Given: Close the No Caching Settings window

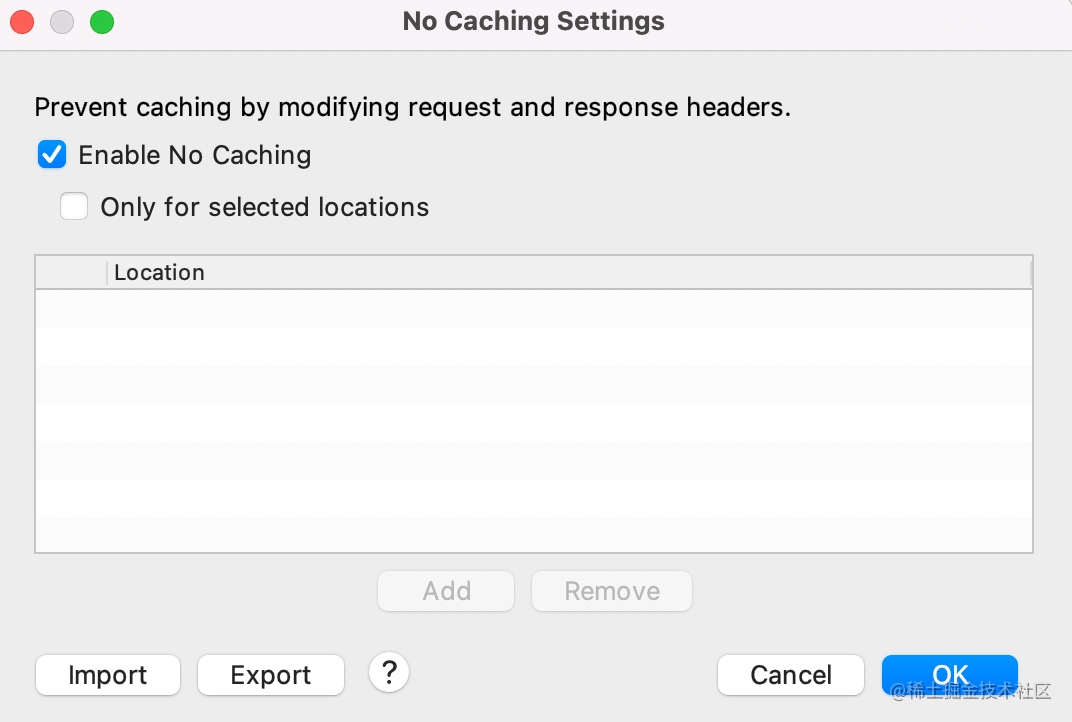Looking at the screenshot, I should [x=22, y=22].
